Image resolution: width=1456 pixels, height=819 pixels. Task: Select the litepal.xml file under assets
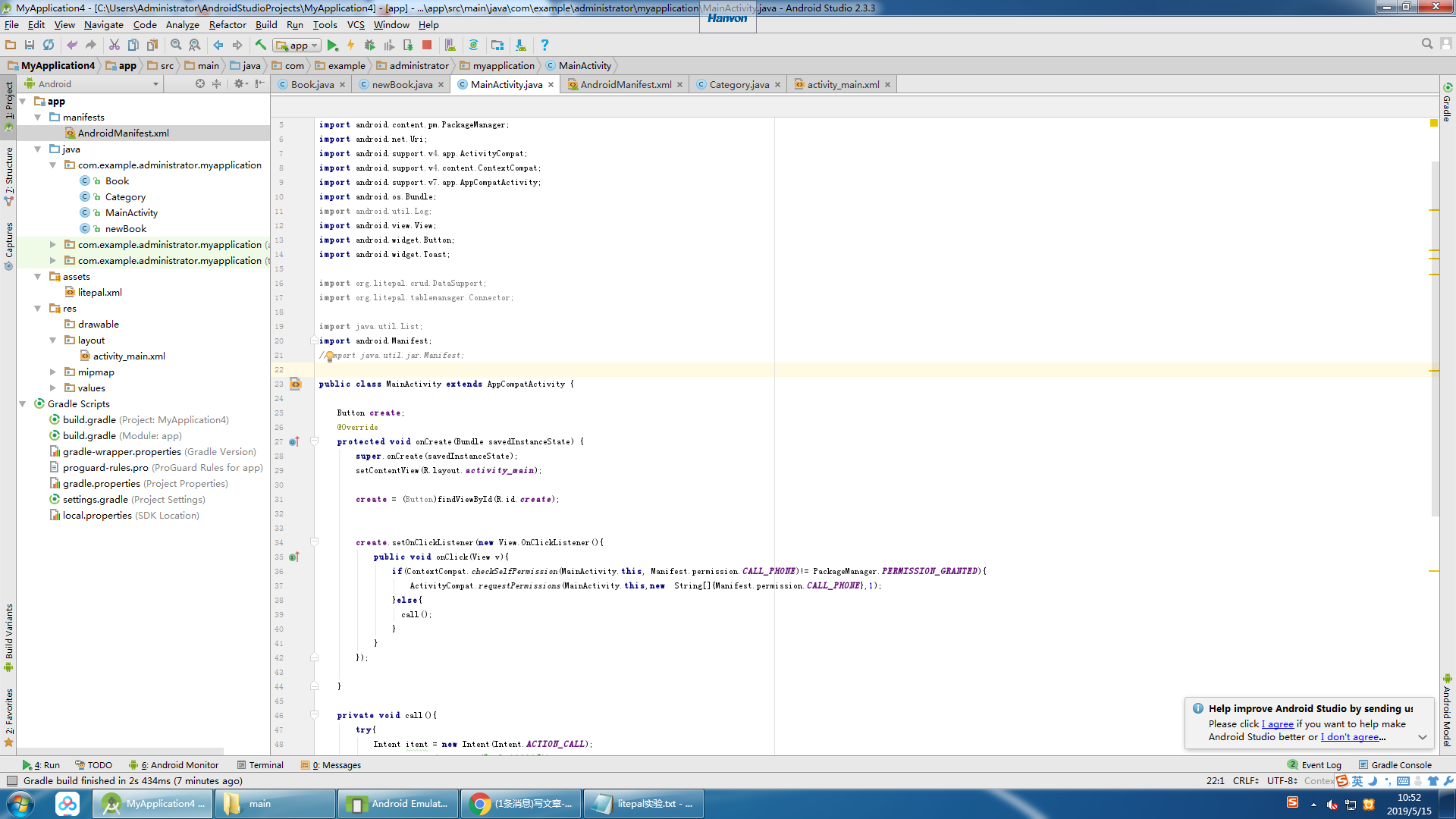tap(100, 292)
